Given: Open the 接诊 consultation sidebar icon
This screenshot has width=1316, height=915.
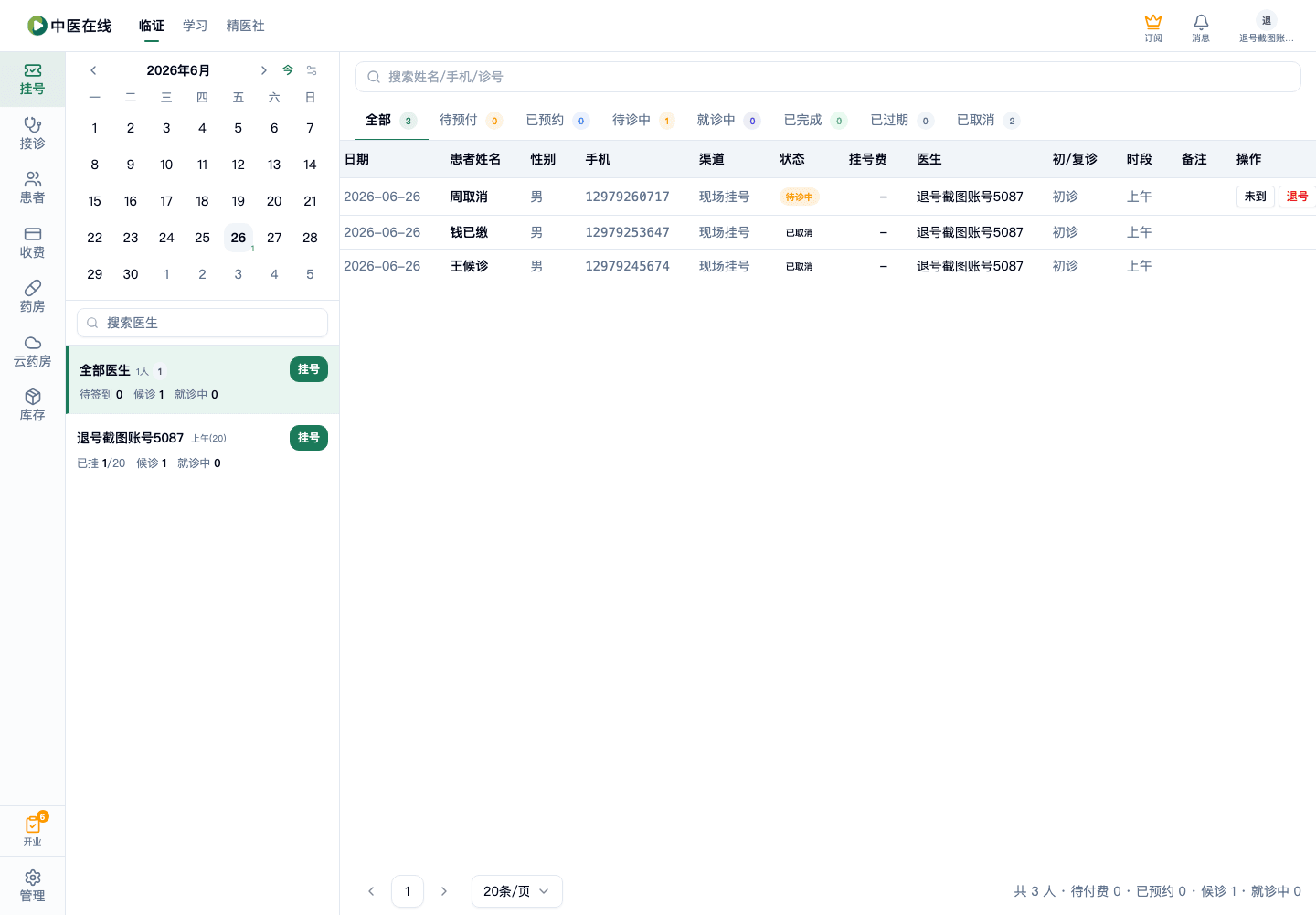Looking at the screenshot, I should tap(32, 133).
